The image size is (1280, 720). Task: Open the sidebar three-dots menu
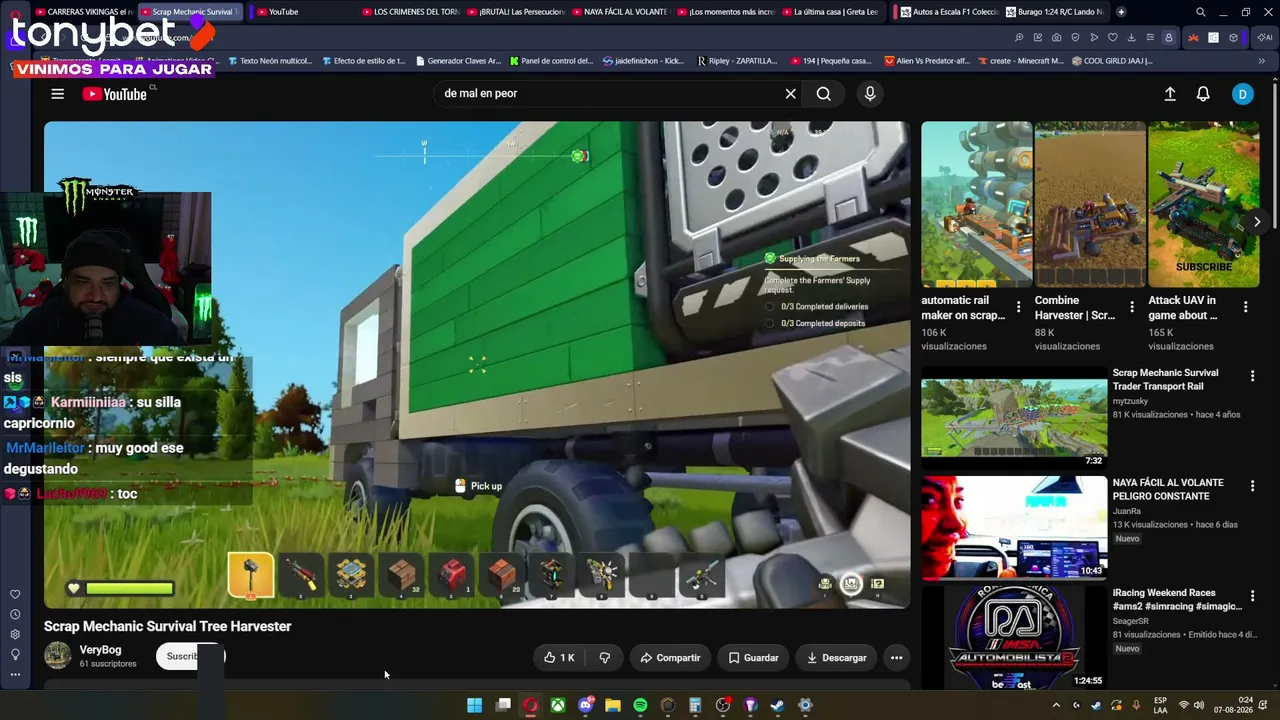point(15,674)
